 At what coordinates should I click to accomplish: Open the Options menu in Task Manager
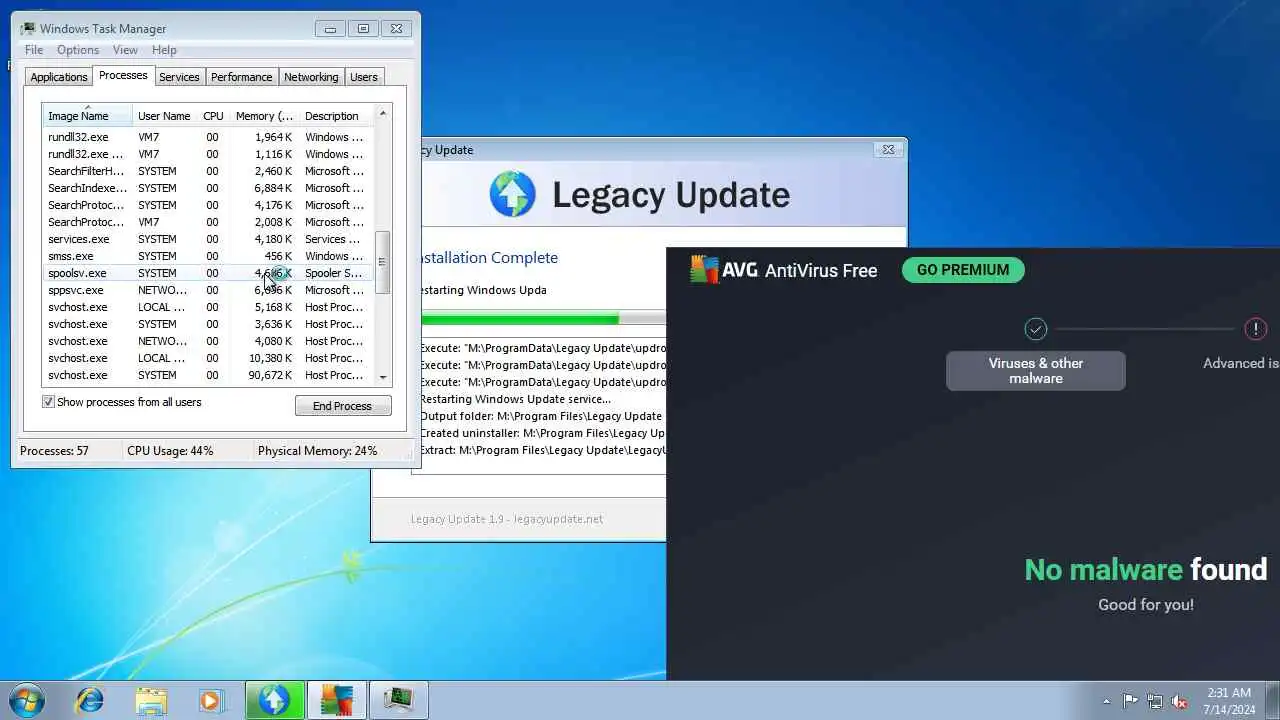[78, 50]
